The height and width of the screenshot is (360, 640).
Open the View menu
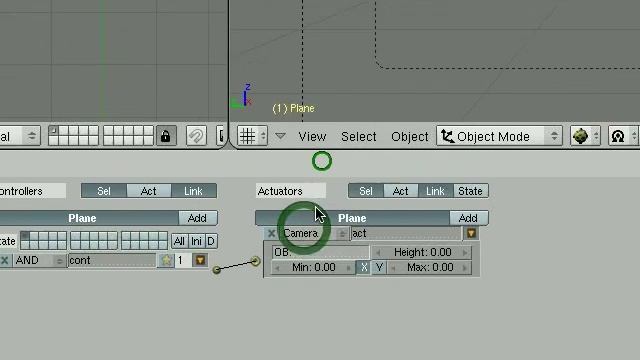pyautogui.click(x=312, y=136)
